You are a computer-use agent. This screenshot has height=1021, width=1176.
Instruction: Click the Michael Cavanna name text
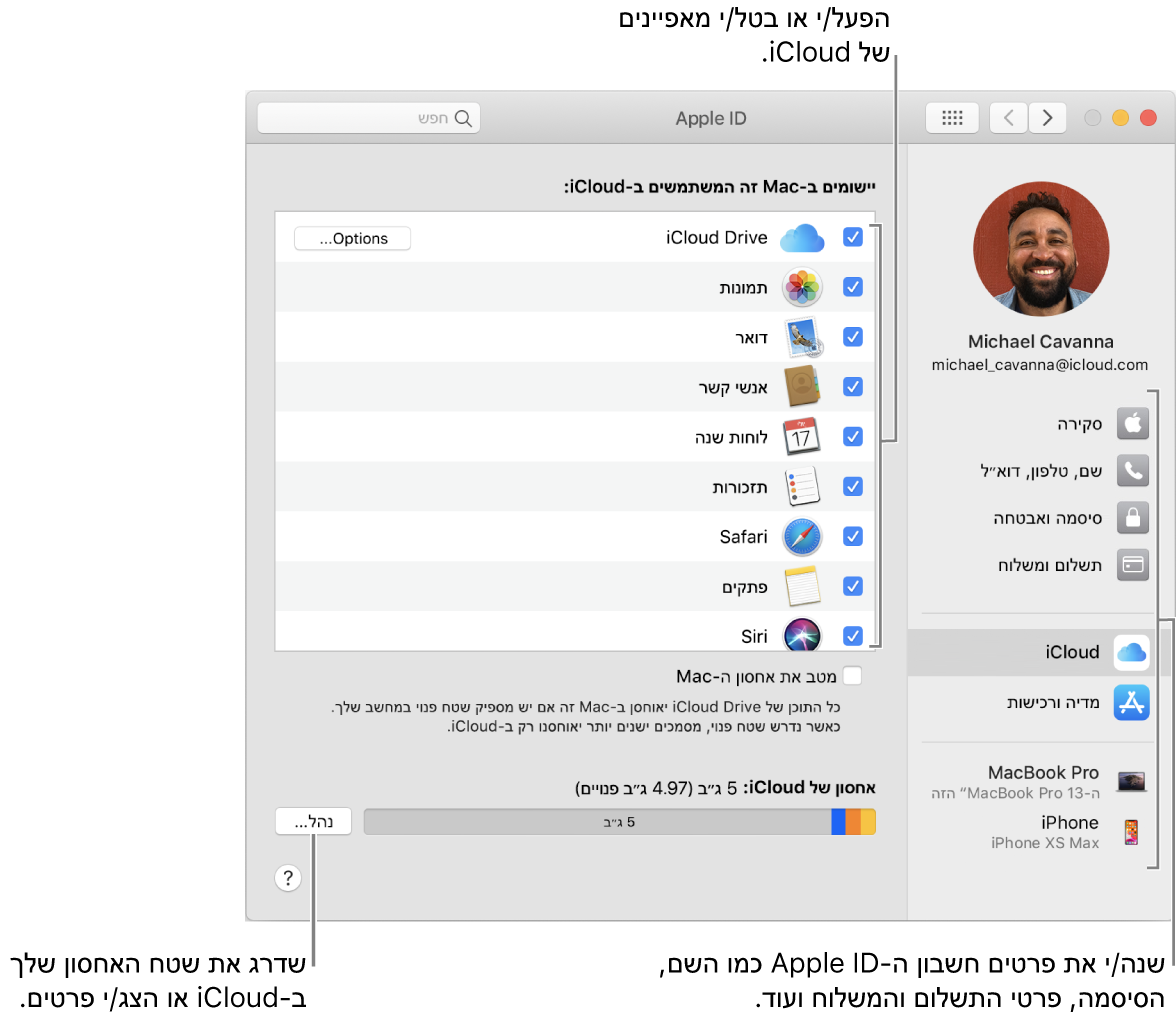[x=1040, y=341]
